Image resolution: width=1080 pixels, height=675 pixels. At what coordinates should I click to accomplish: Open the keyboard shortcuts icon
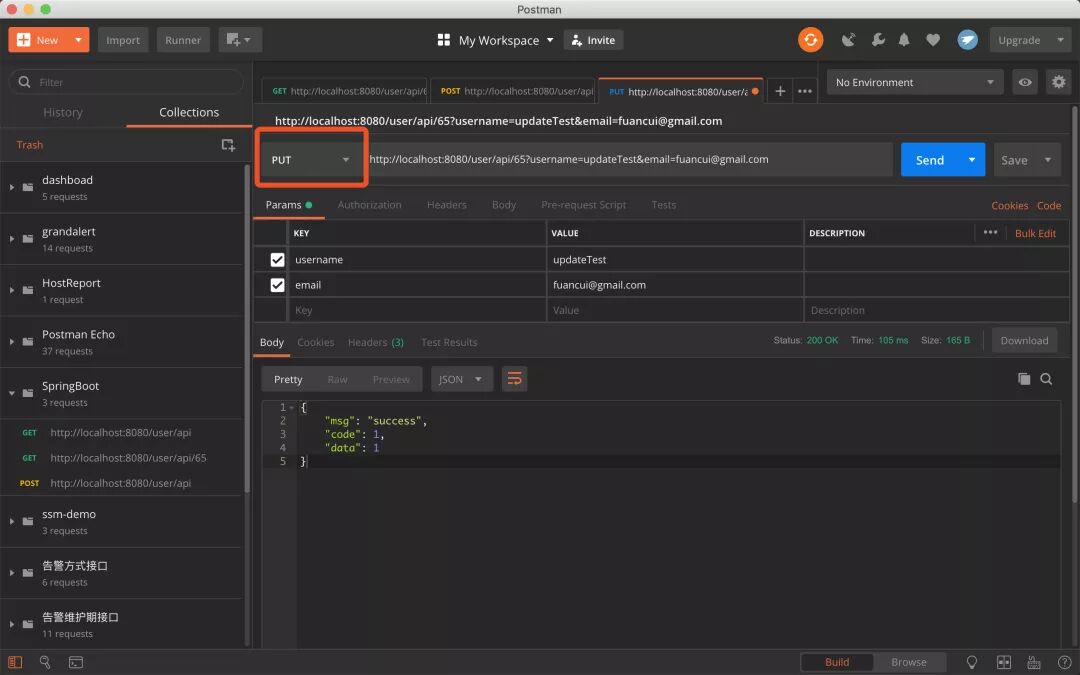coord(1034,662)
